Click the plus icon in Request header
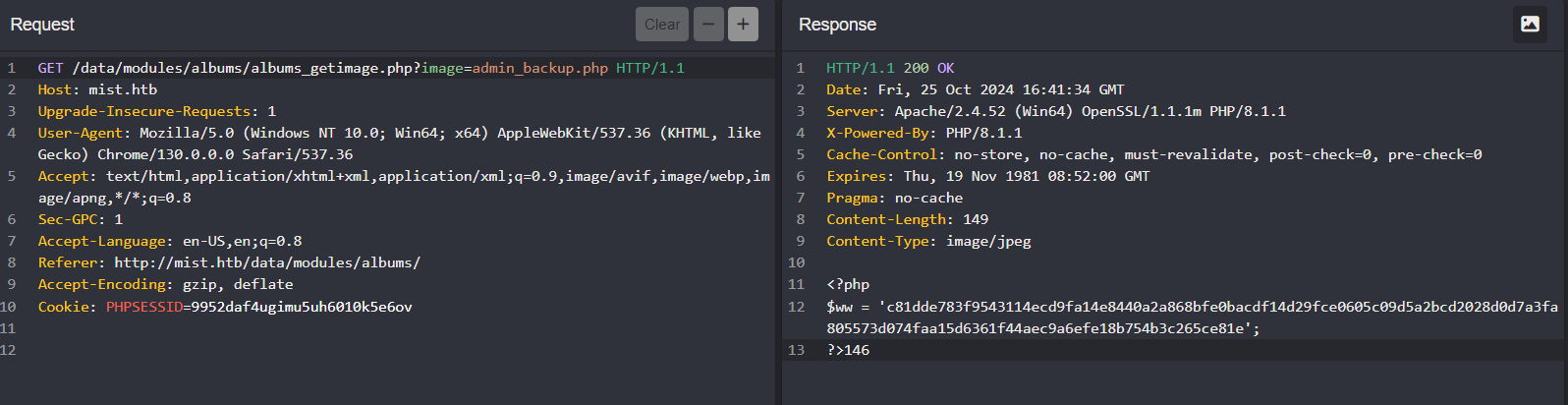Viewport: 1568px width, 405px height. 743,25
